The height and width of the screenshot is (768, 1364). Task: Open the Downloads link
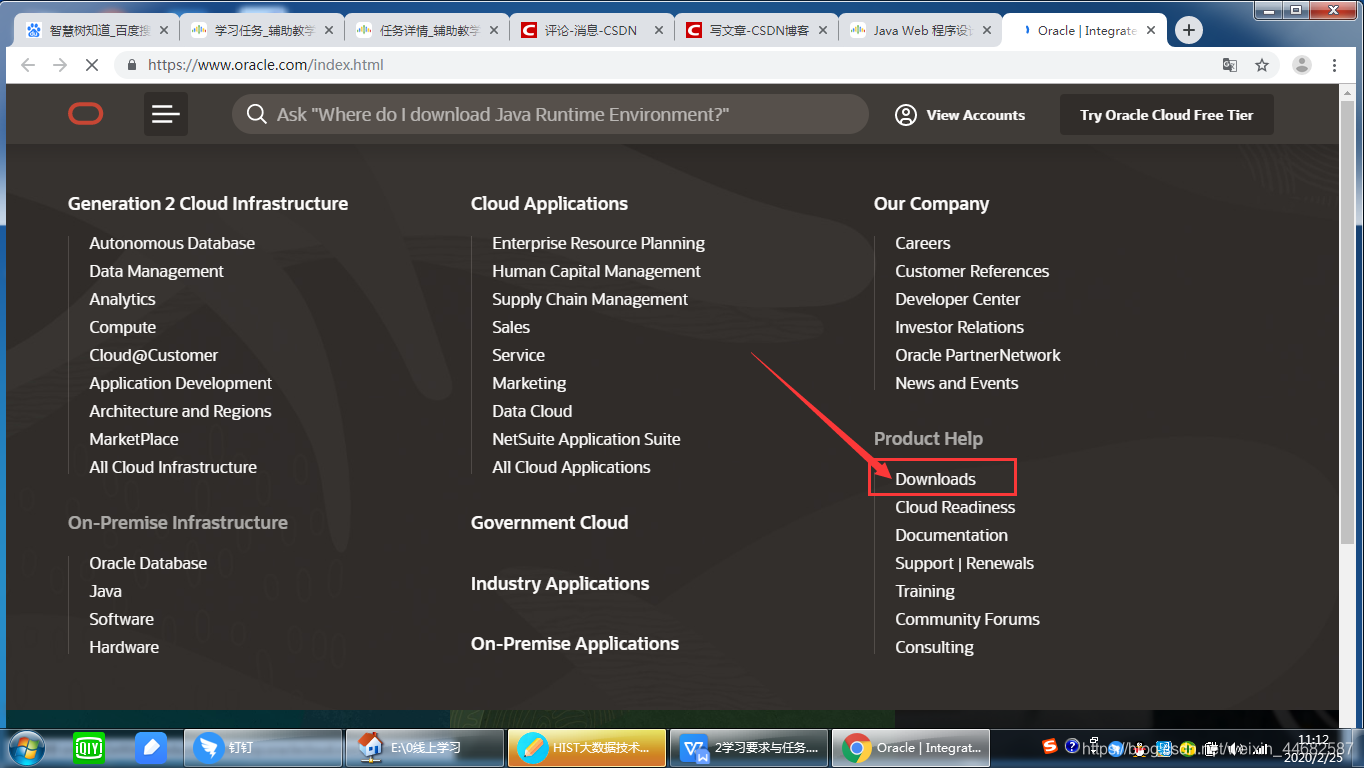coord(935,479)
